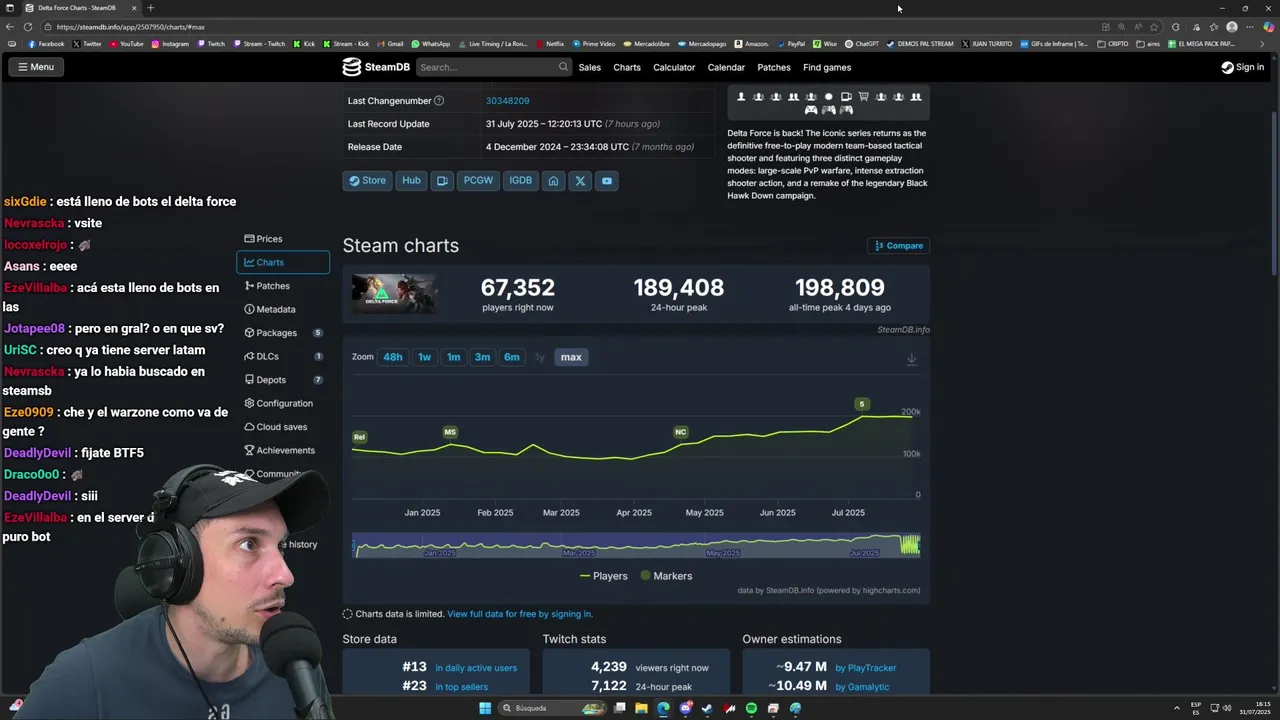The height and width of the screenshot is (720, 1280).
Task: Select the Charts sidebar tab
Action: tap(283, 262)
